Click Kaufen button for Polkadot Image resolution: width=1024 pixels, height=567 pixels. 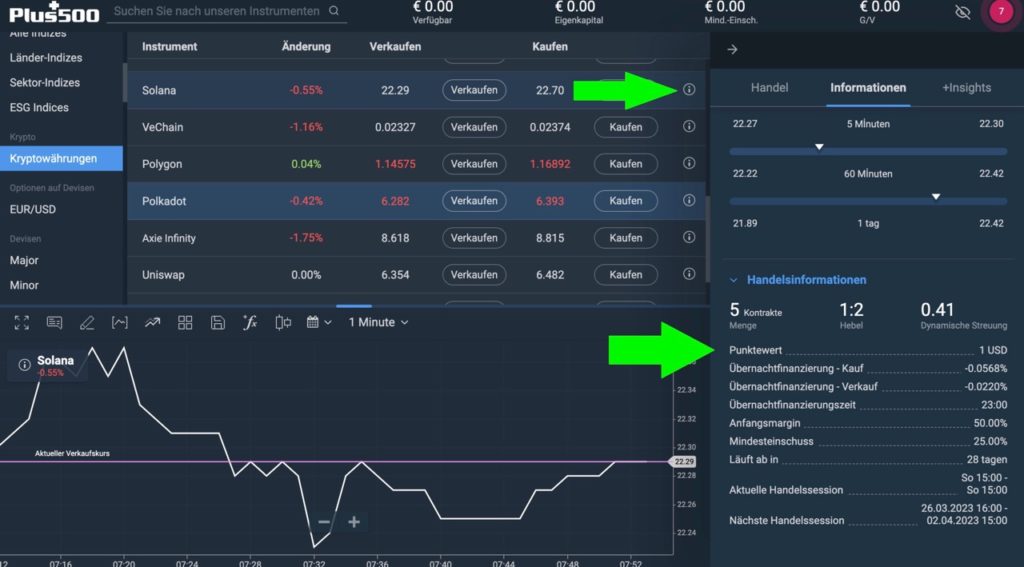coord(626,201)
